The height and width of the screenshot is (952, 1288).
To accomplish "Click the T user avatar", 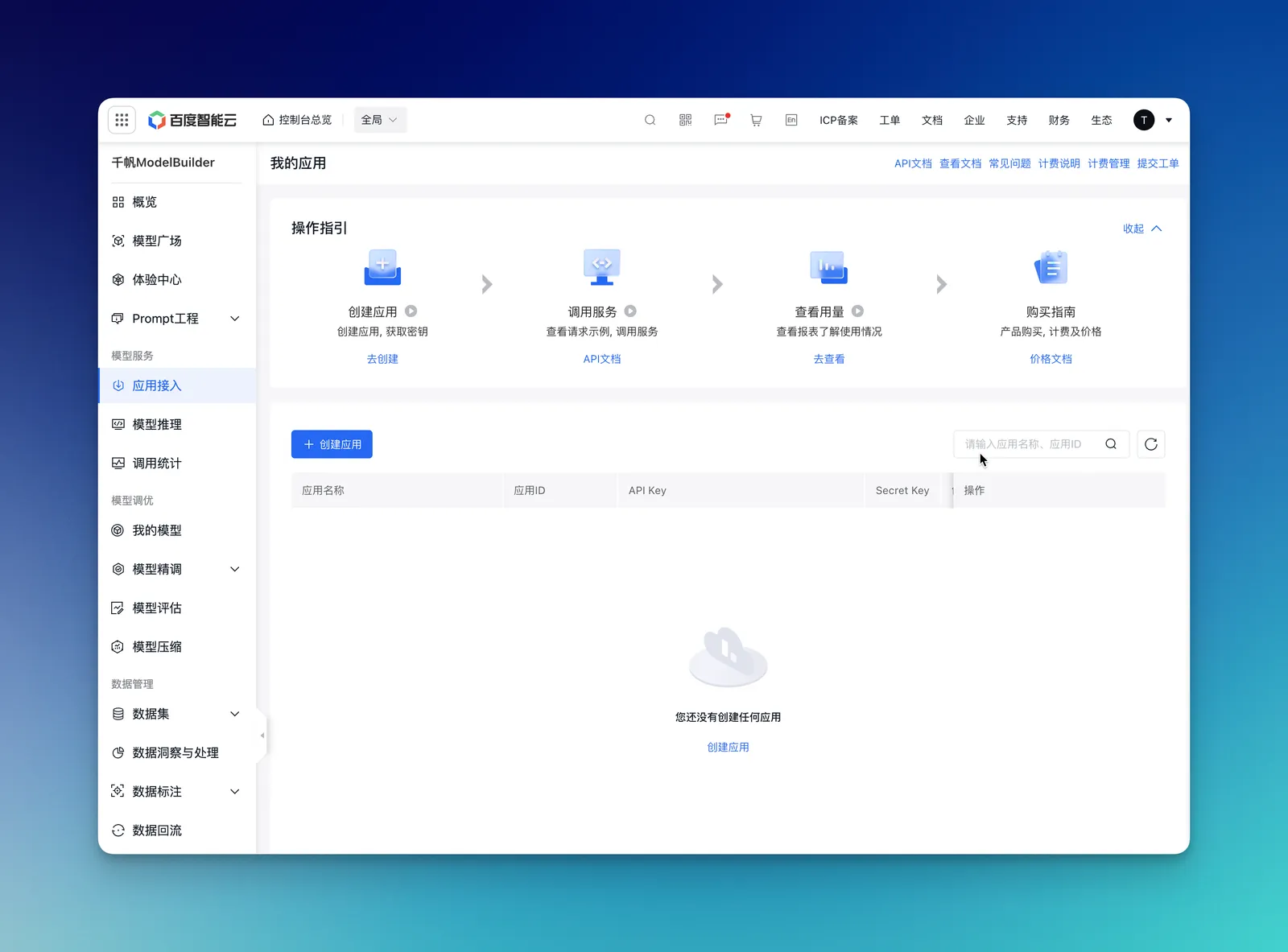I will coord(1144,120).
